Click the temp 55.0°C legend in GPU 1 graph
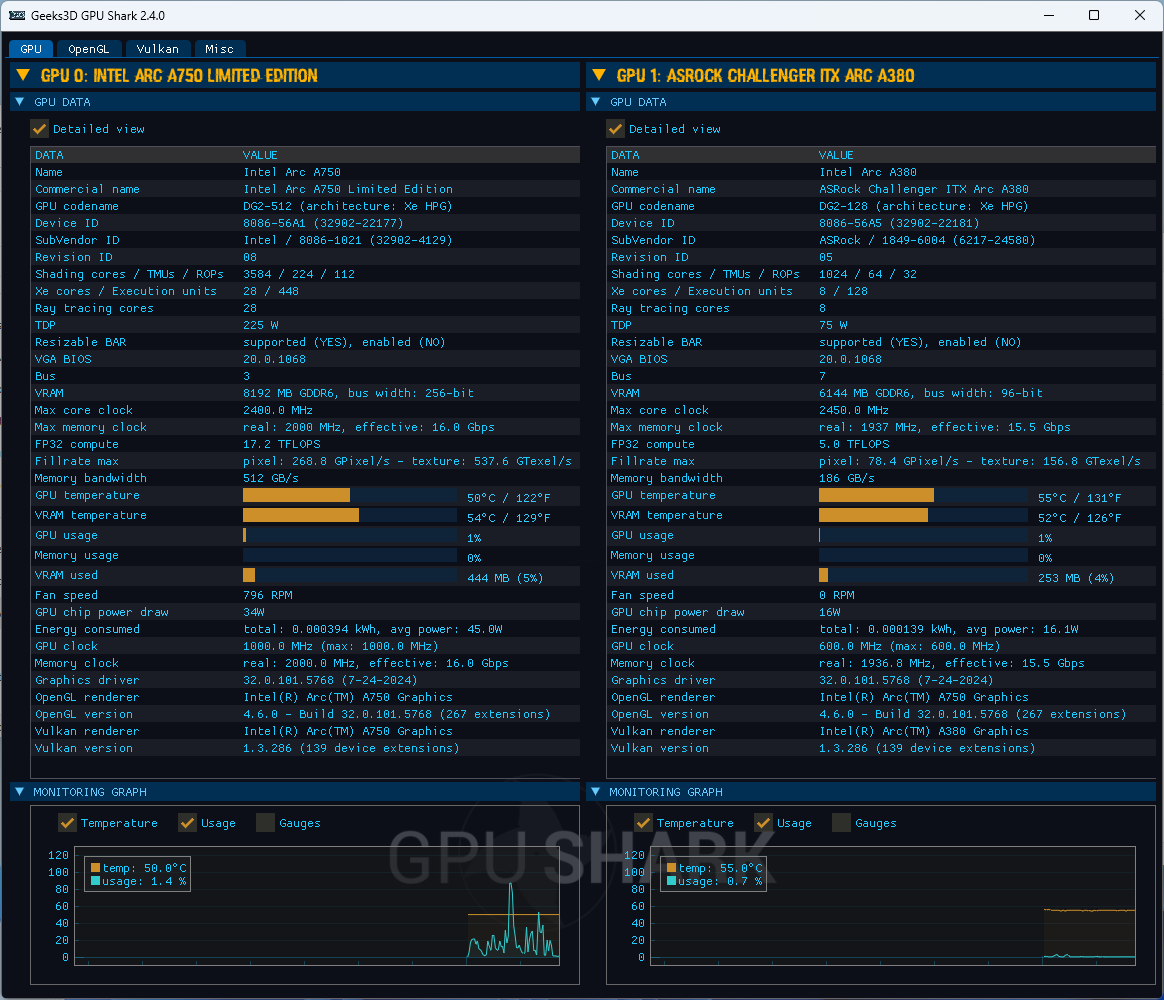Image resolution: width=1164 pixels, height=1000 pixels. click(x=715, y=868)
